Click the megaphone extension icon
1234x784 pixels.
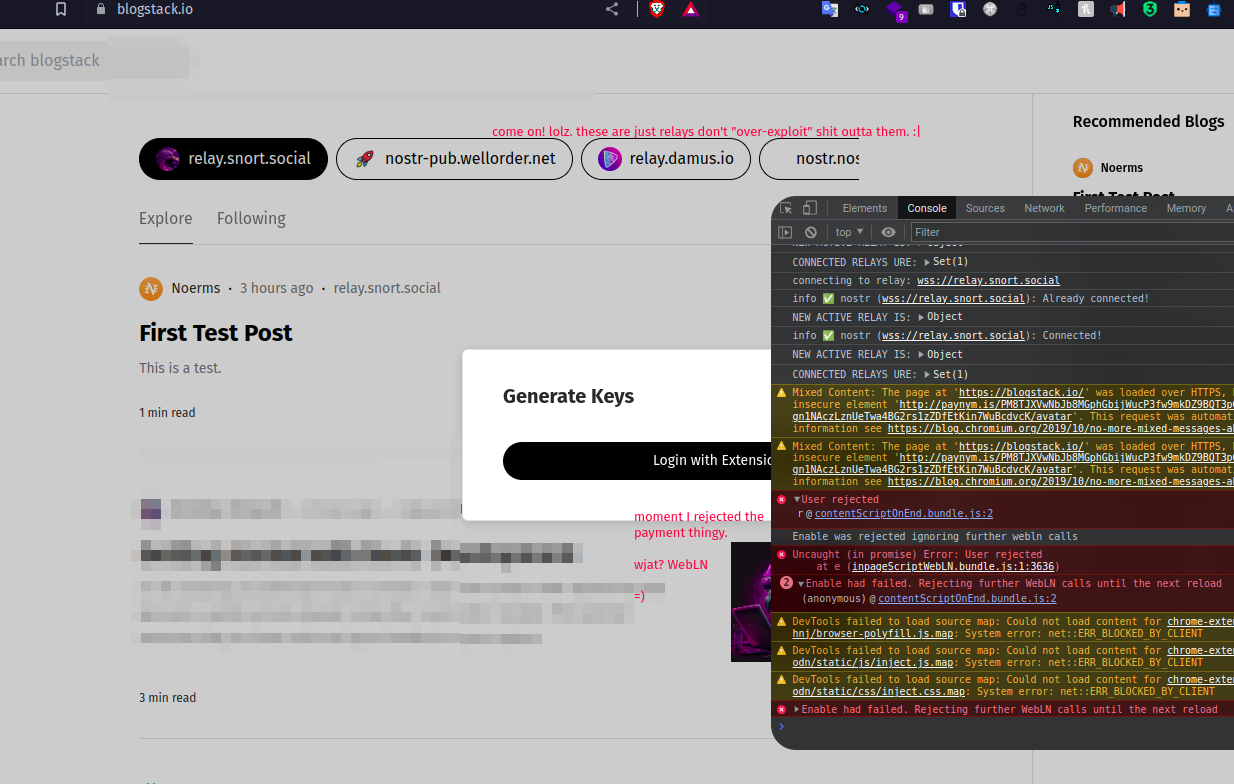click(x=1118, y=9)
